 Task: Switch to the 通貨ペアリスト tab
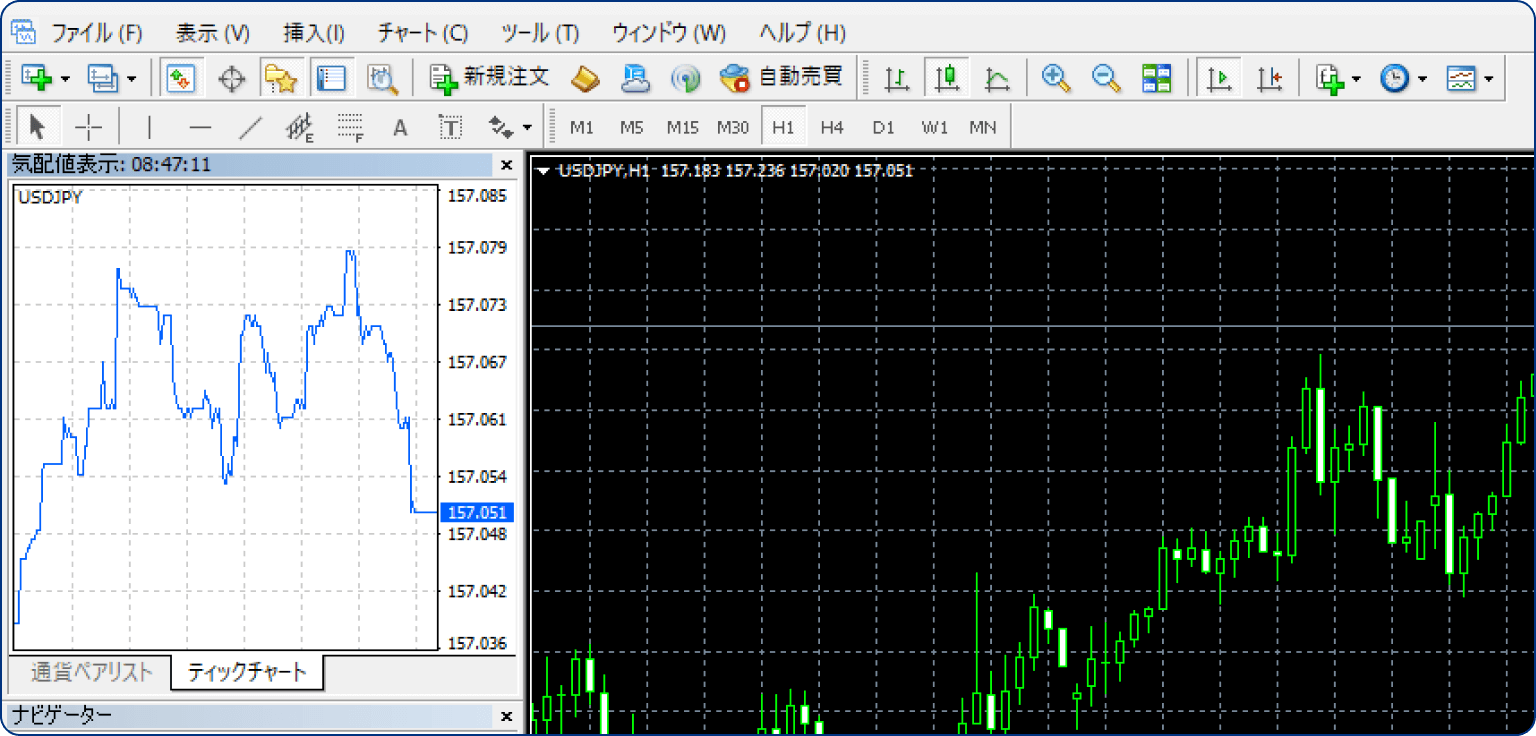pyautogui.click(x=91, y=671)
